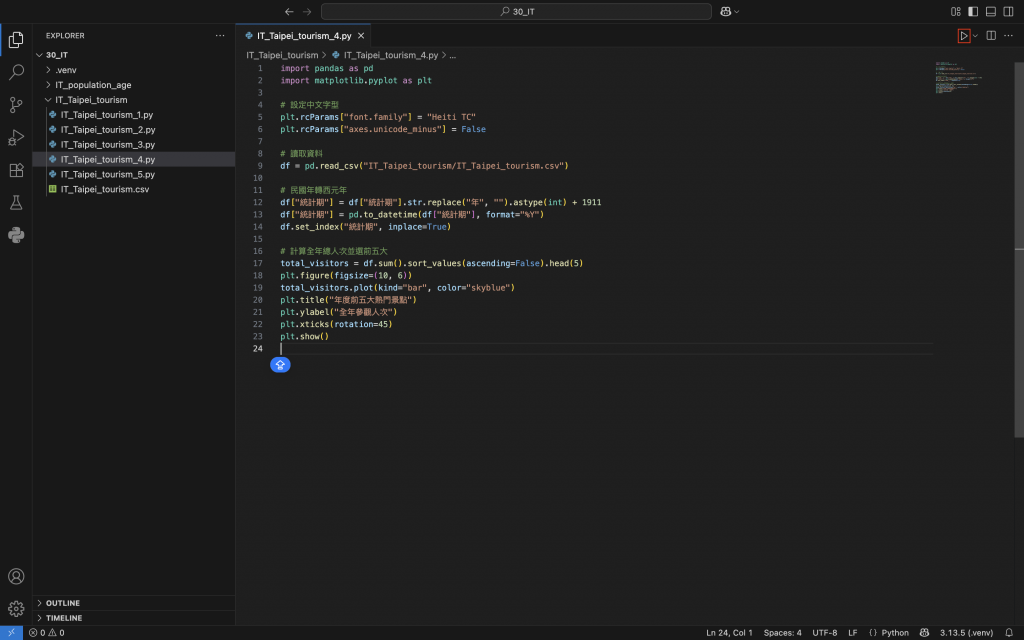1024x640 pixels.
Task: Toggle the primary side bar visibility
Action: point(973,11)
